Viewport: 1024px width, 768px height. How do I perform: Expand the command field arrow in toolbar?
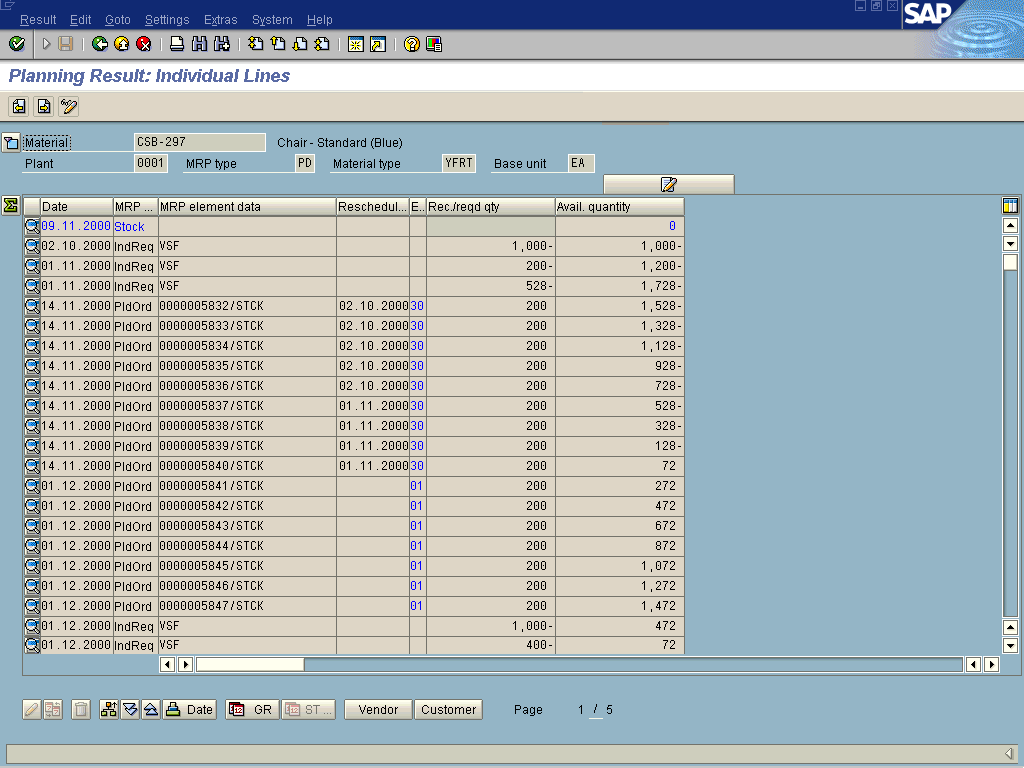(x=46, y=44)
